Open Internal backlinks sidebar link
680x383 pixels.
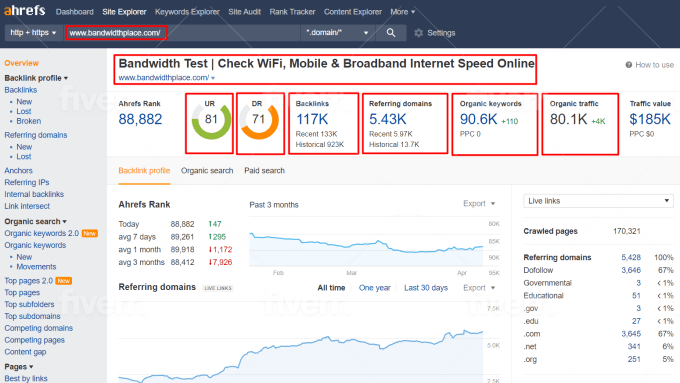tap(34, 194)
